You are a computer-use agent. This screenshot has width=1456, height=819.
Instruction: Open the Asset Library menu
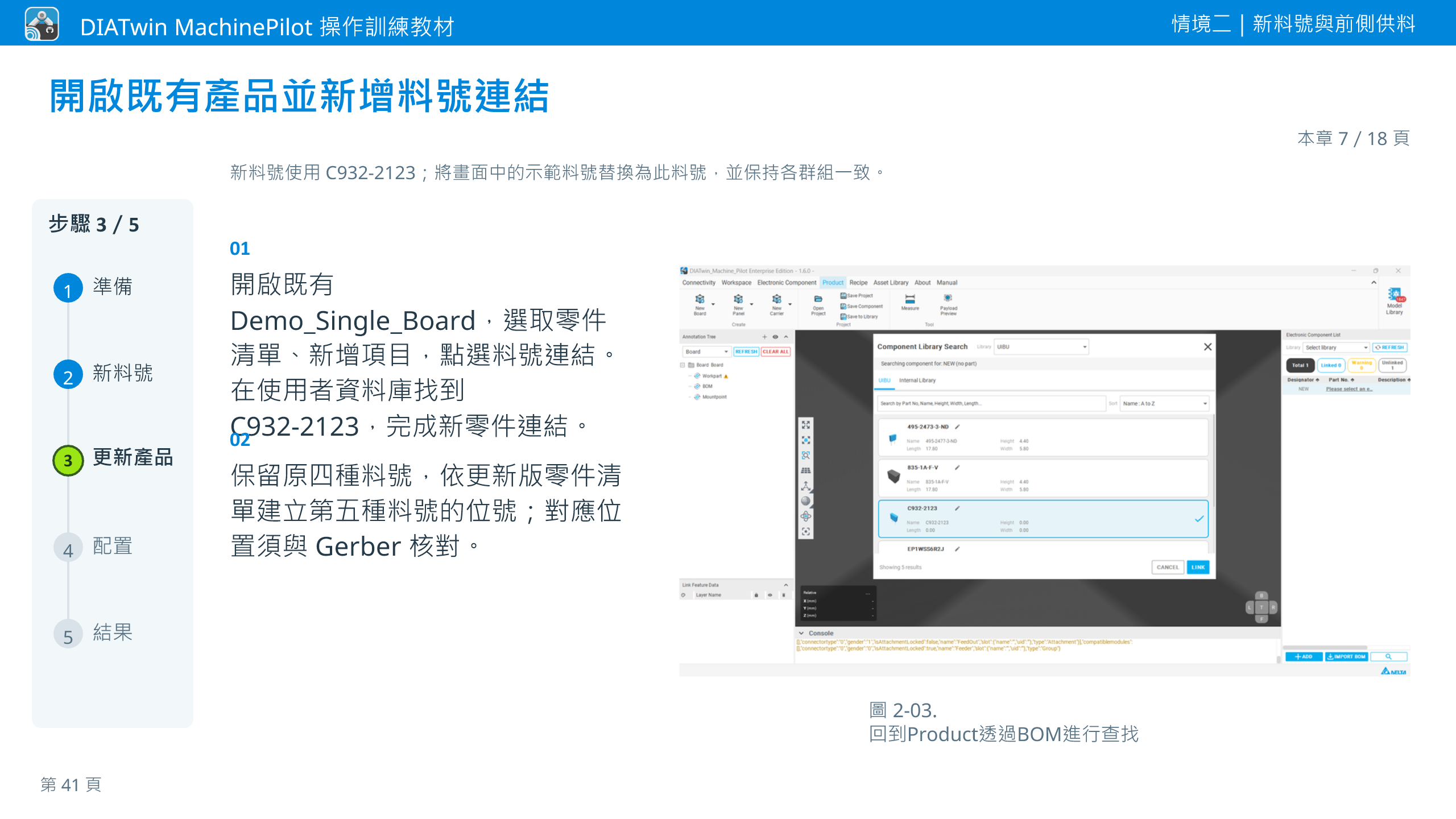coord(891,283)
